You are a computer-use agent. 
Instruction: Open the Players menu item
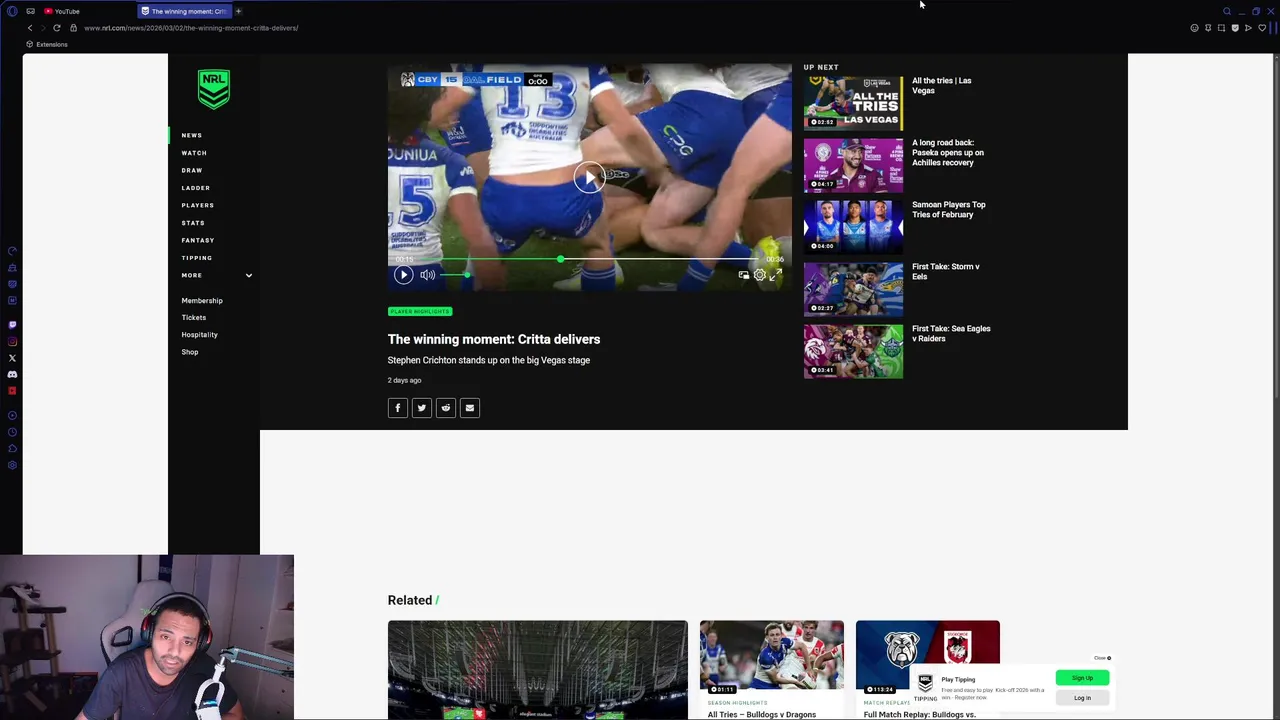(x=198, y=205)
